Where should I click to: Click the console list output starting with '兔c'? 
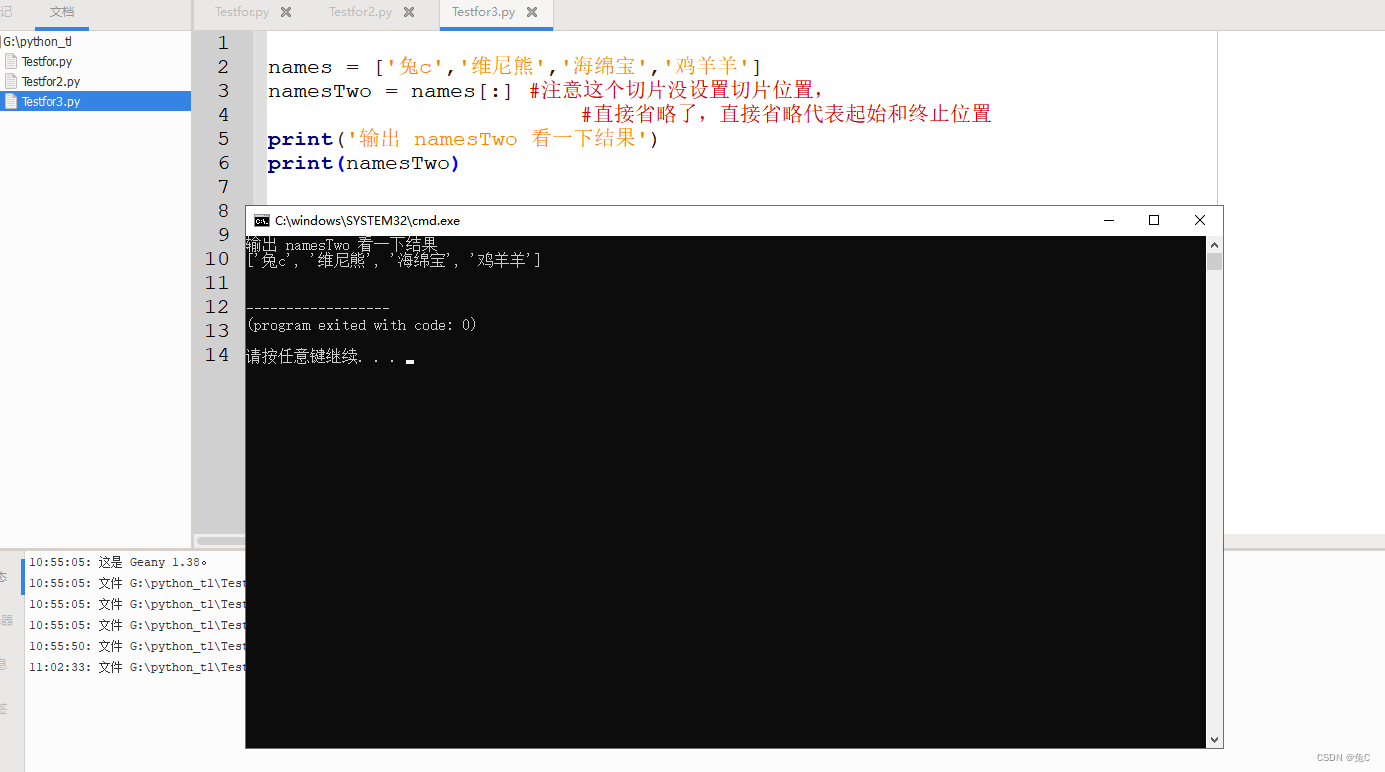point(394,260)
